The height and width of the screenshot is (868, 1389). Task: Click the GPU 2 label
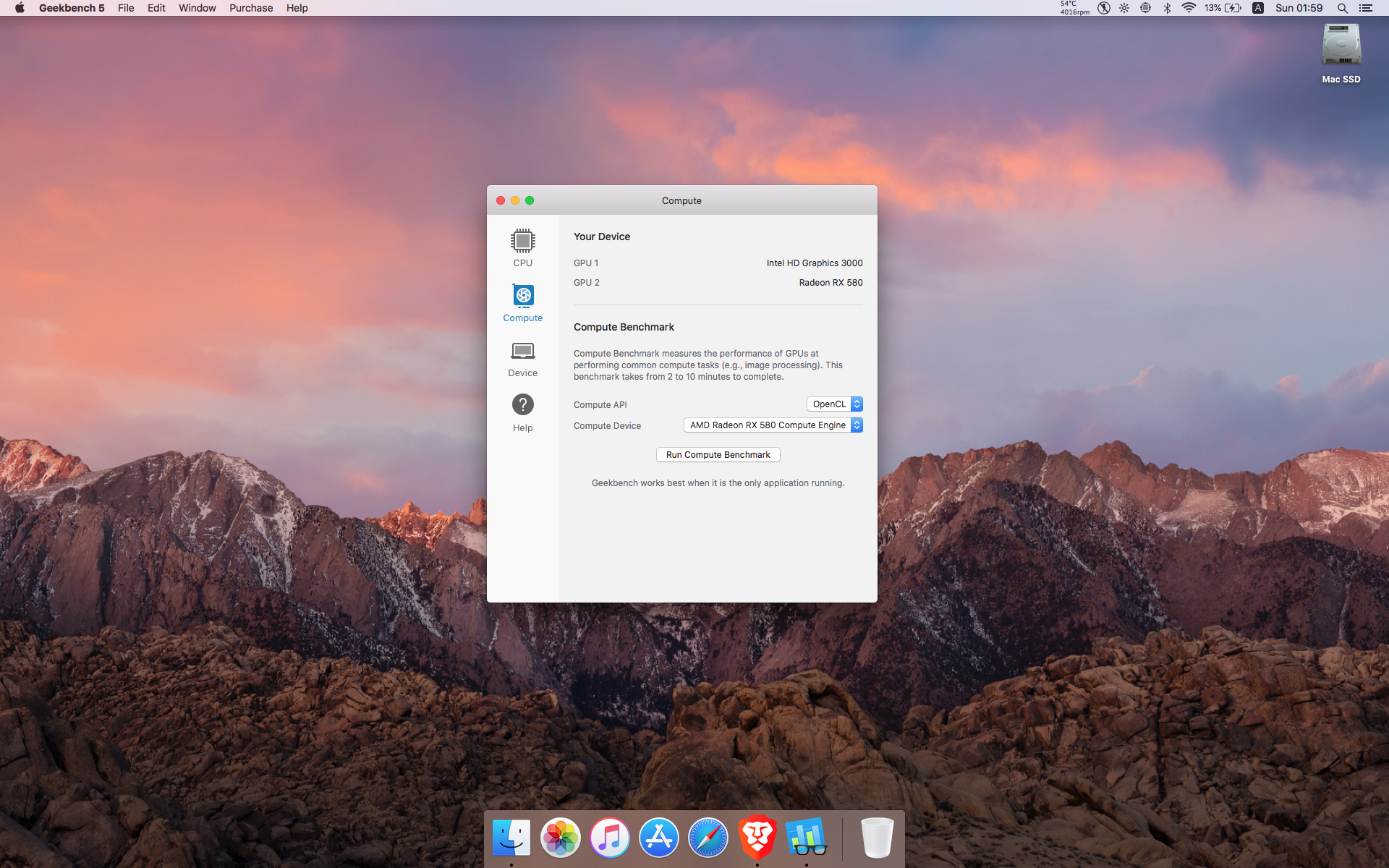click(x=587, y=283)
